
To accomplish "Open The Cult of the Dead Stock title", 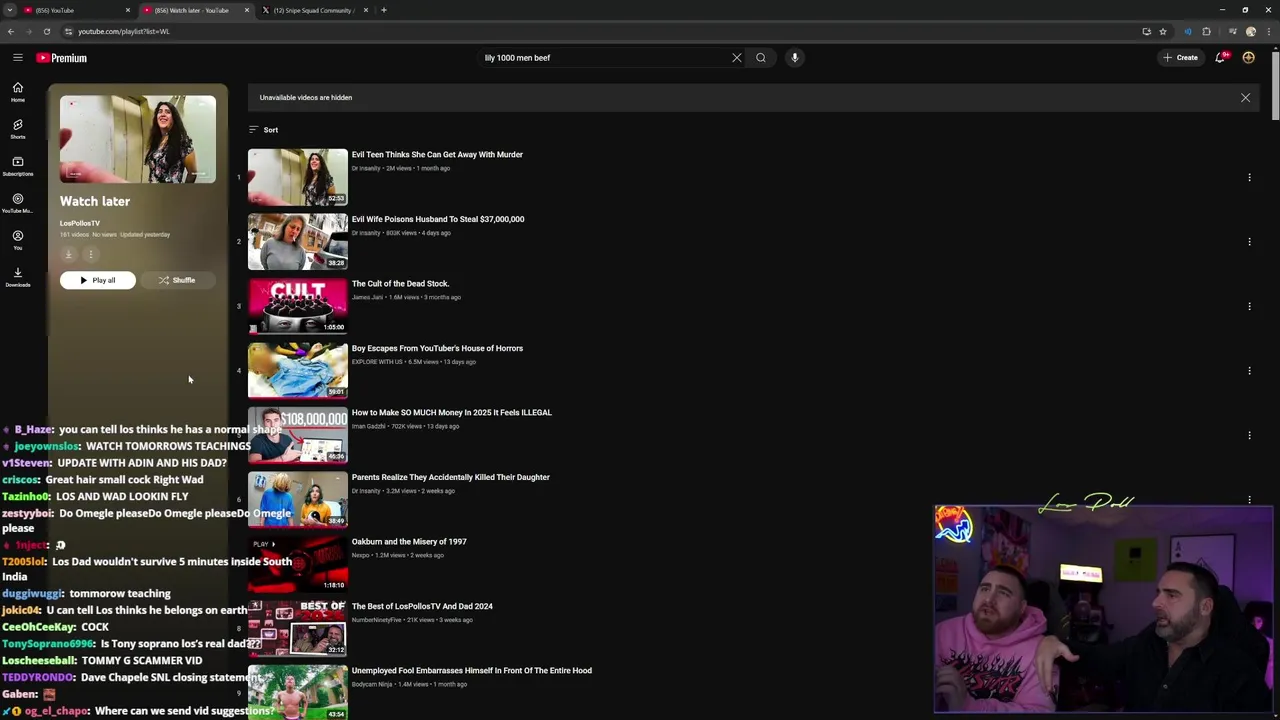I will coord(400,284).
